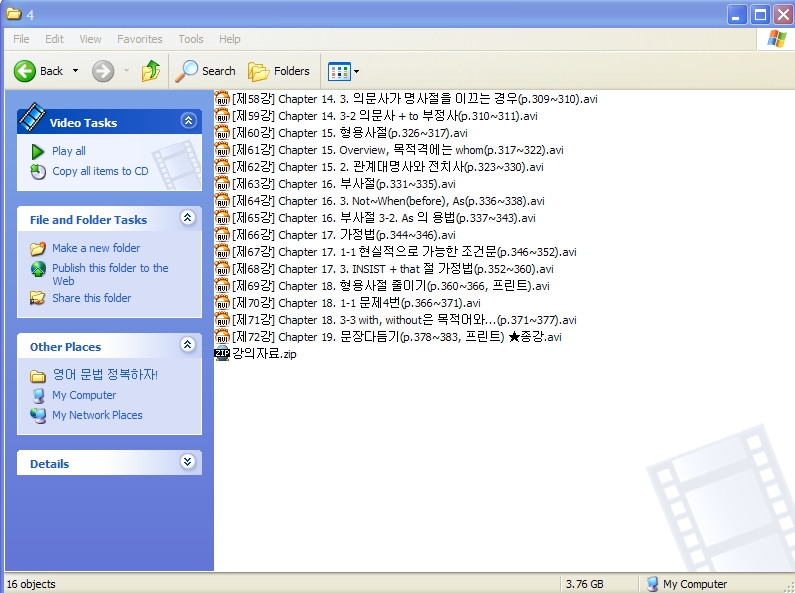795x593 pixels.
Task: Click Share this folder link
Action: tap(92, 298)
